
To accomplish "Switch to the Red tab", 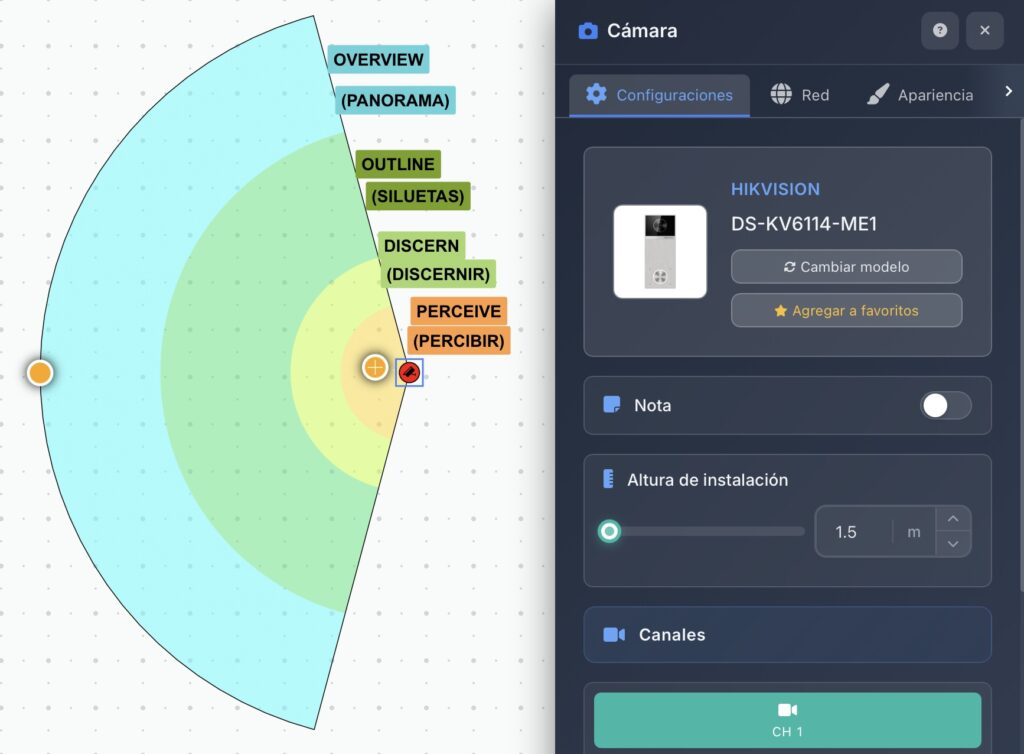I will click(799, 95).
